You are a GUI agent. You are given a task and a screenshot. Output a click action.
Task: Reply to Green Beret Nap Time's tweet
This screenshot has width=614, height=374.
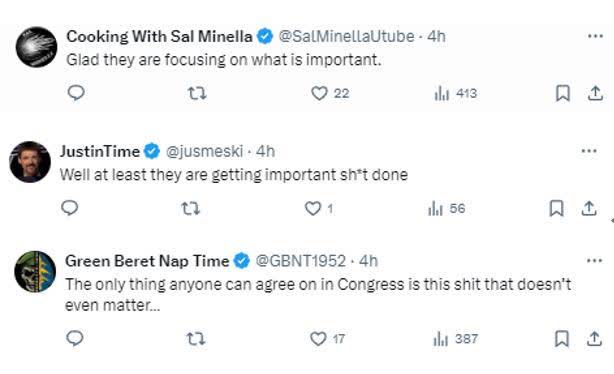pyautogui.click(x=75, y=338)
